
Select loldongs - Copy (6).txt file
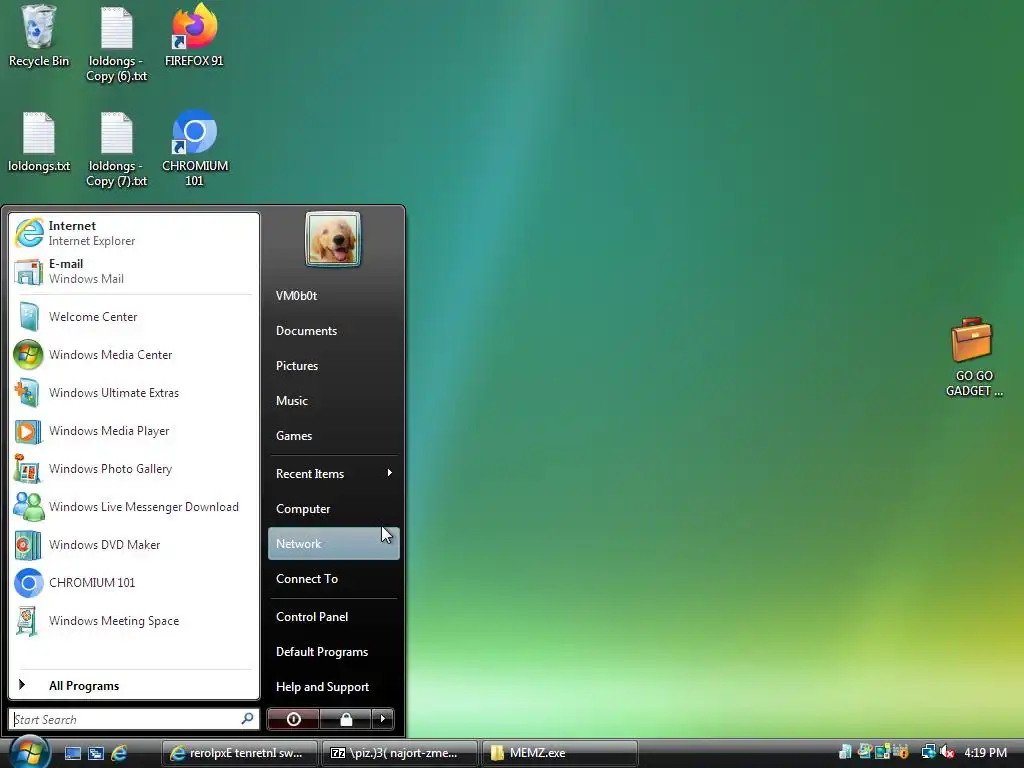(117, 44)
